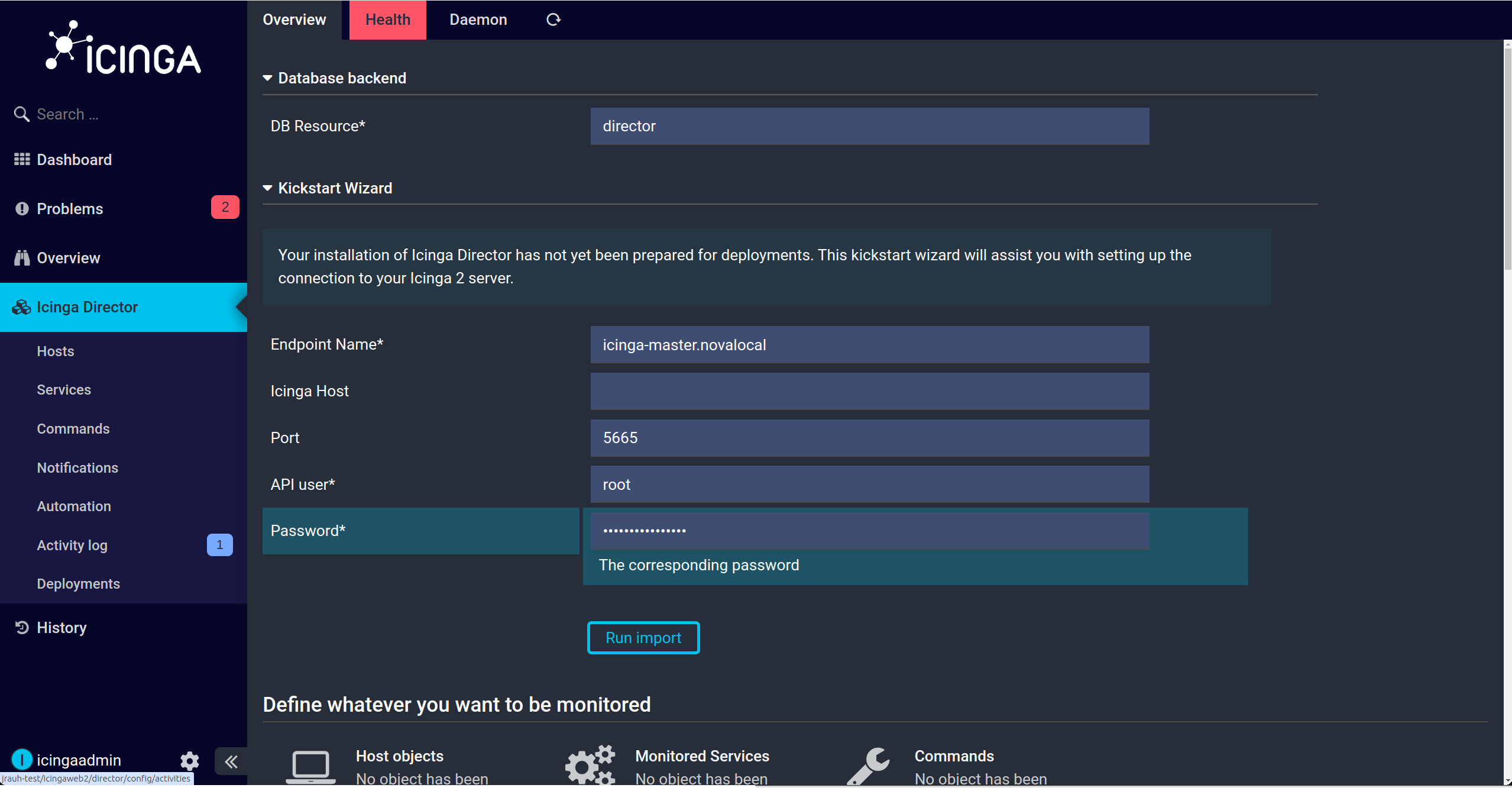Screen dimensions: 1512x791
Task: Open the DB Resource dropdown showing director
Action: 870,126
